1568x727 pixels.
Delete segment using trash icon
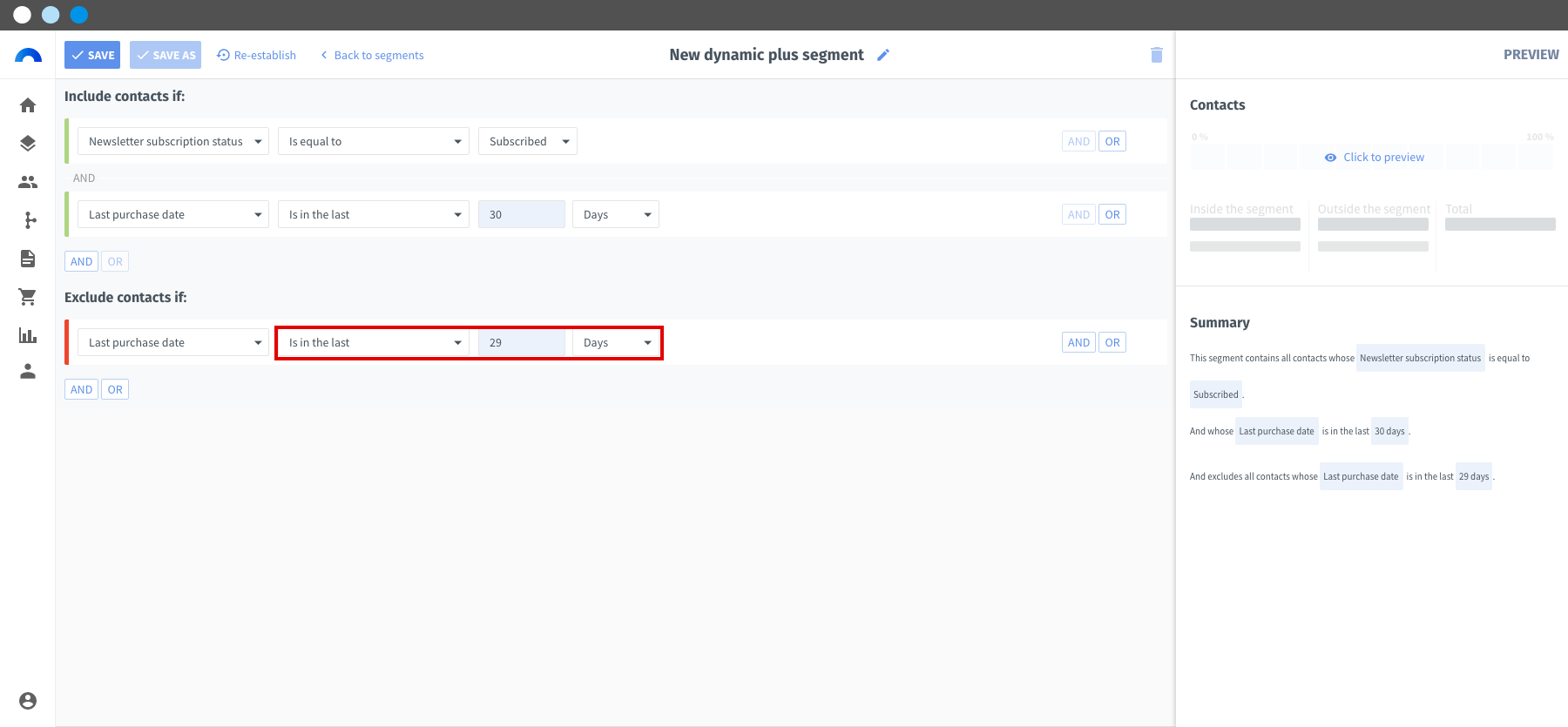1157,55
